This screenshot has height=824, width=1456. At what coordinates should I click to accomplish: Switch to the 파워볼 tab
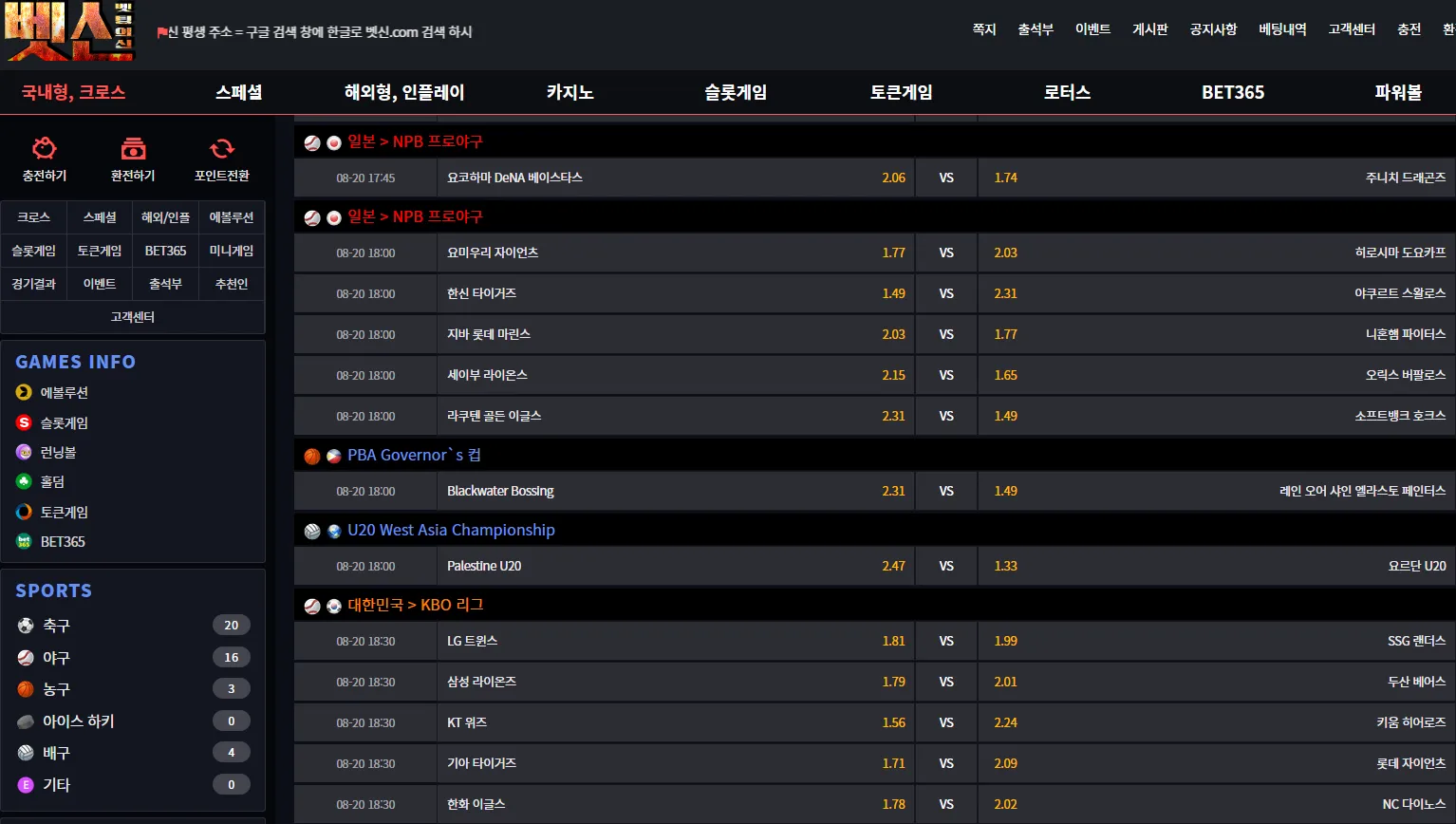pos(1399,92)
